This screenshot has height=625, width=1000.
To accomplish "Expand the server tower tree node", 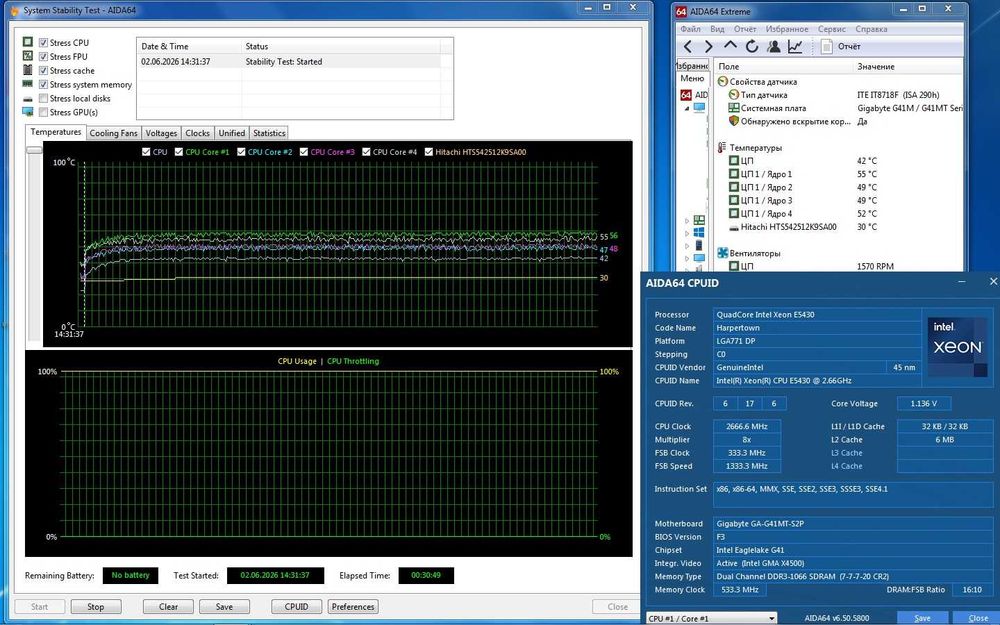I will [x=687, y=246].
